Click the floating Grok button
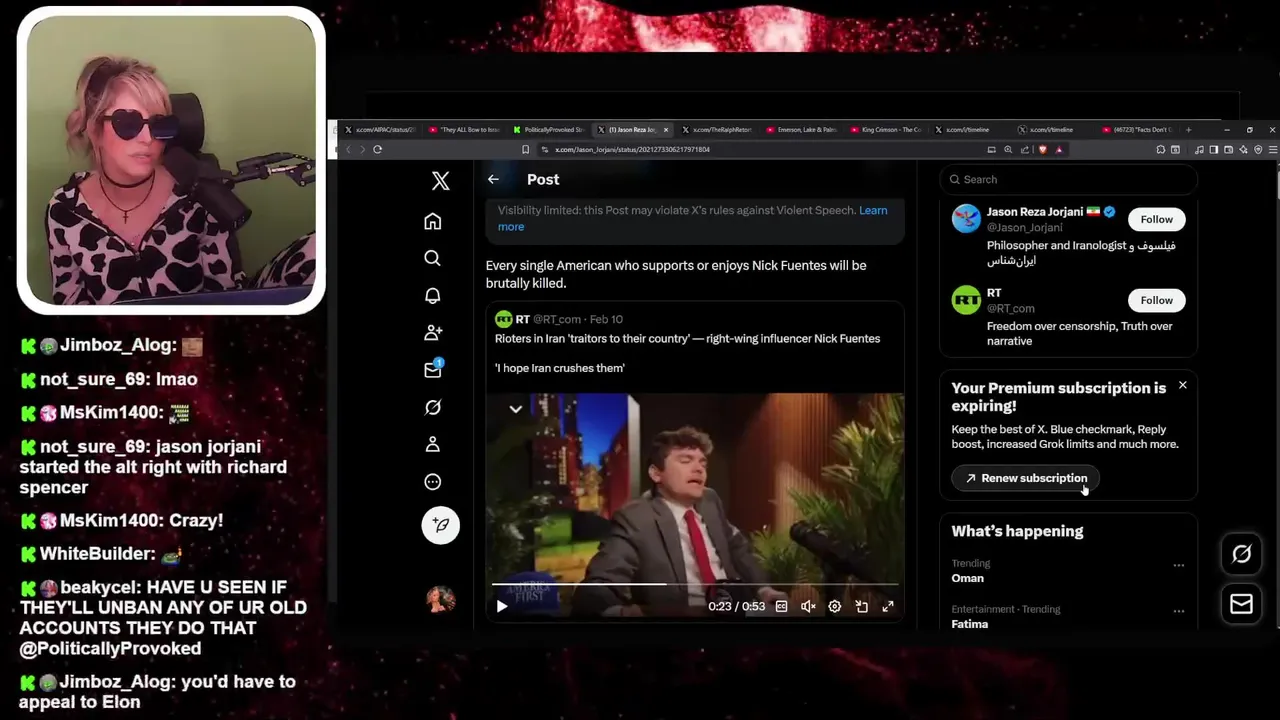The width and height of the screenshot is (1280, 720). point(1241,553)
